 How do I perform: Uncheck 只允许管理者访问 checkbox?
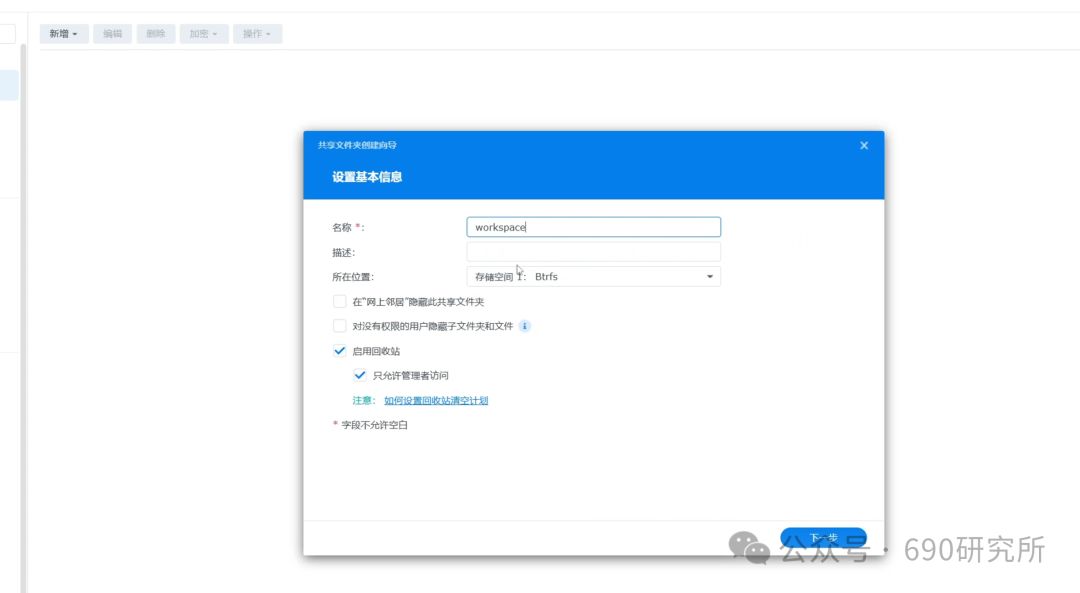360,375
